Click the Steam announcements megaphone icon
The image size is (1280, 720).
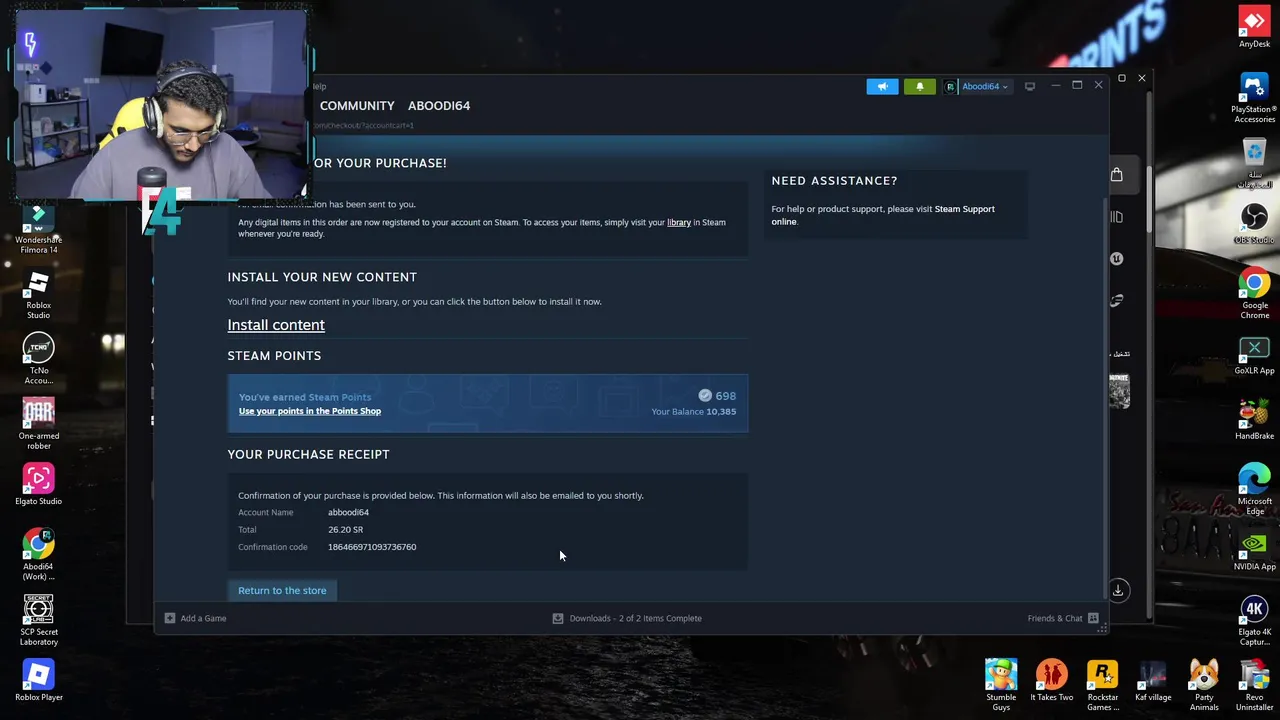tap(882, 87)
